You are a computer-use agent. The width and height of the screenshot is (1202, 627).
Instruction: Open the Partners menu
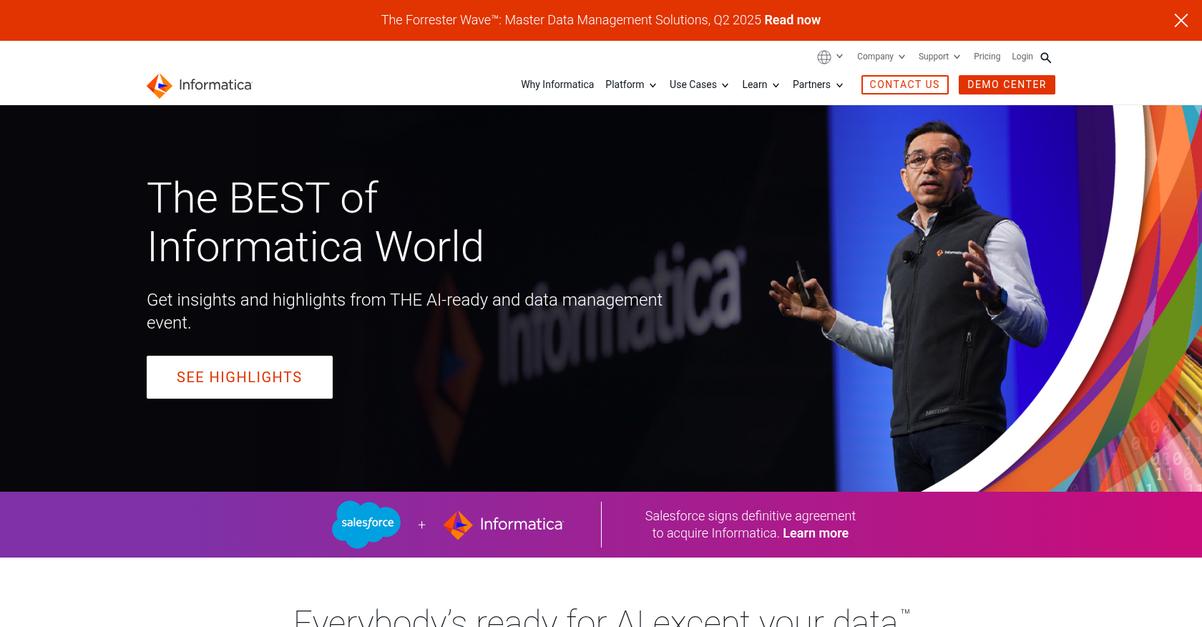coord(818,85)
